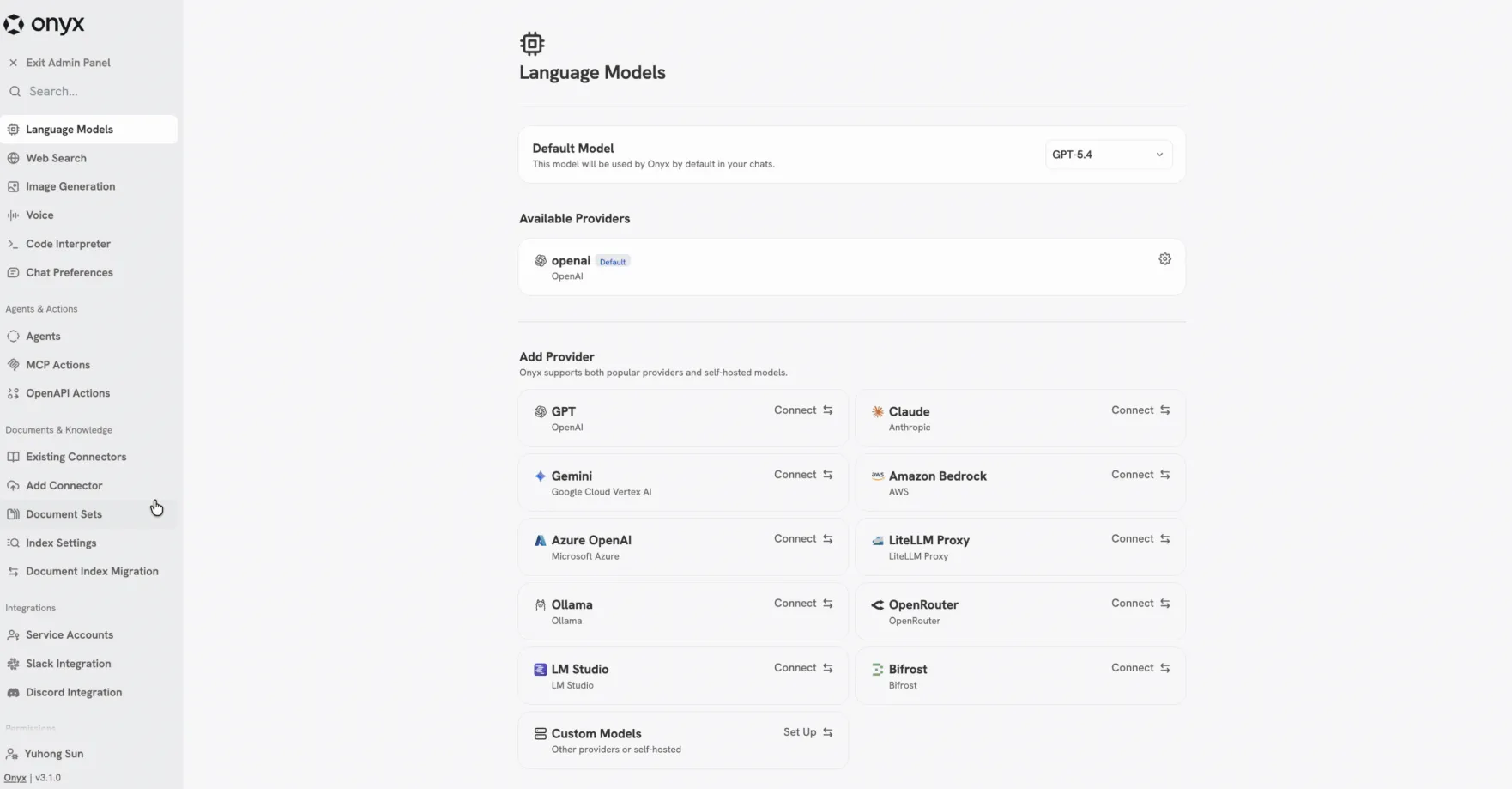Click the Code Interpreter icon
Image resolution: width=1512 pixels, height=789 pixels.
tap(14, 244)
